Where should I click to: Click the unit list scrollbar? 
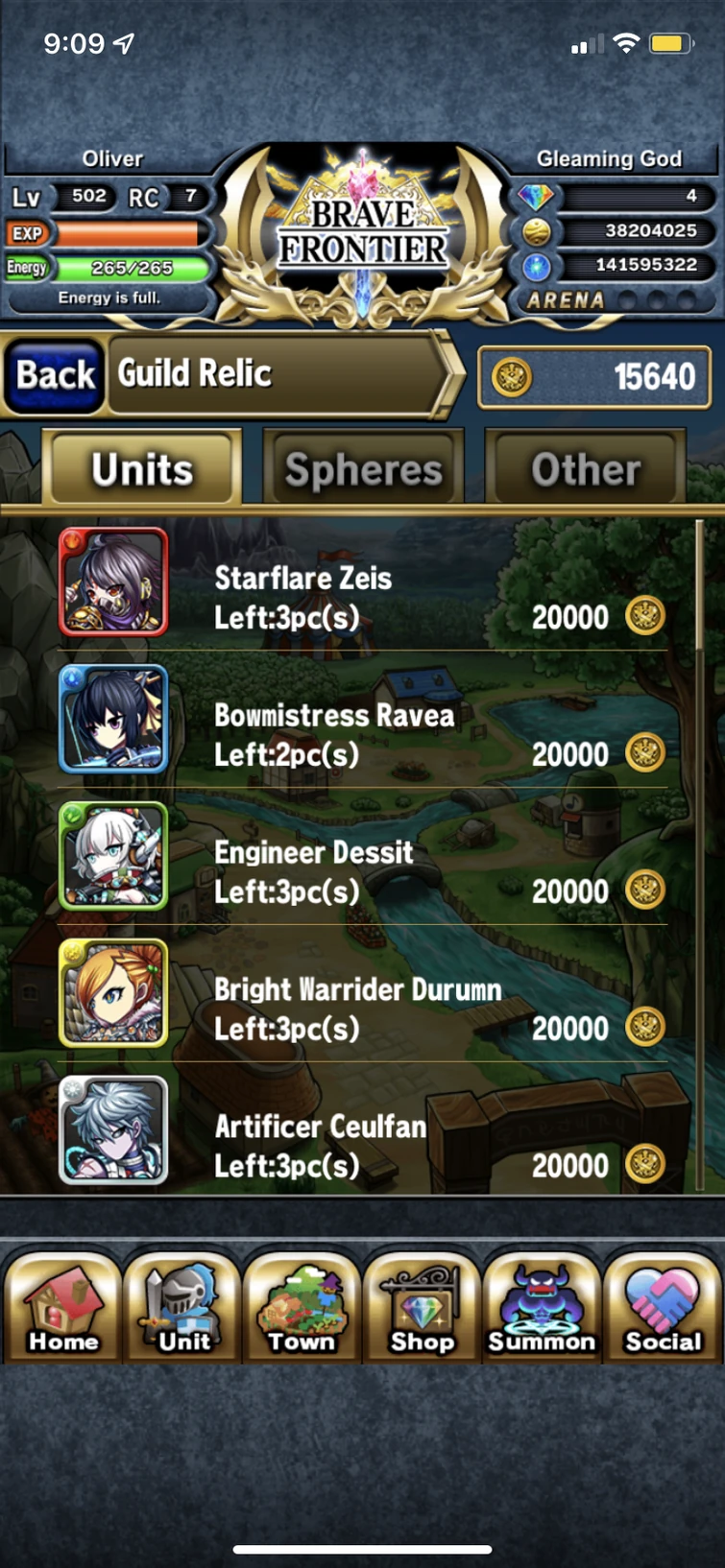pyautogui.click(x=700, y=854)
